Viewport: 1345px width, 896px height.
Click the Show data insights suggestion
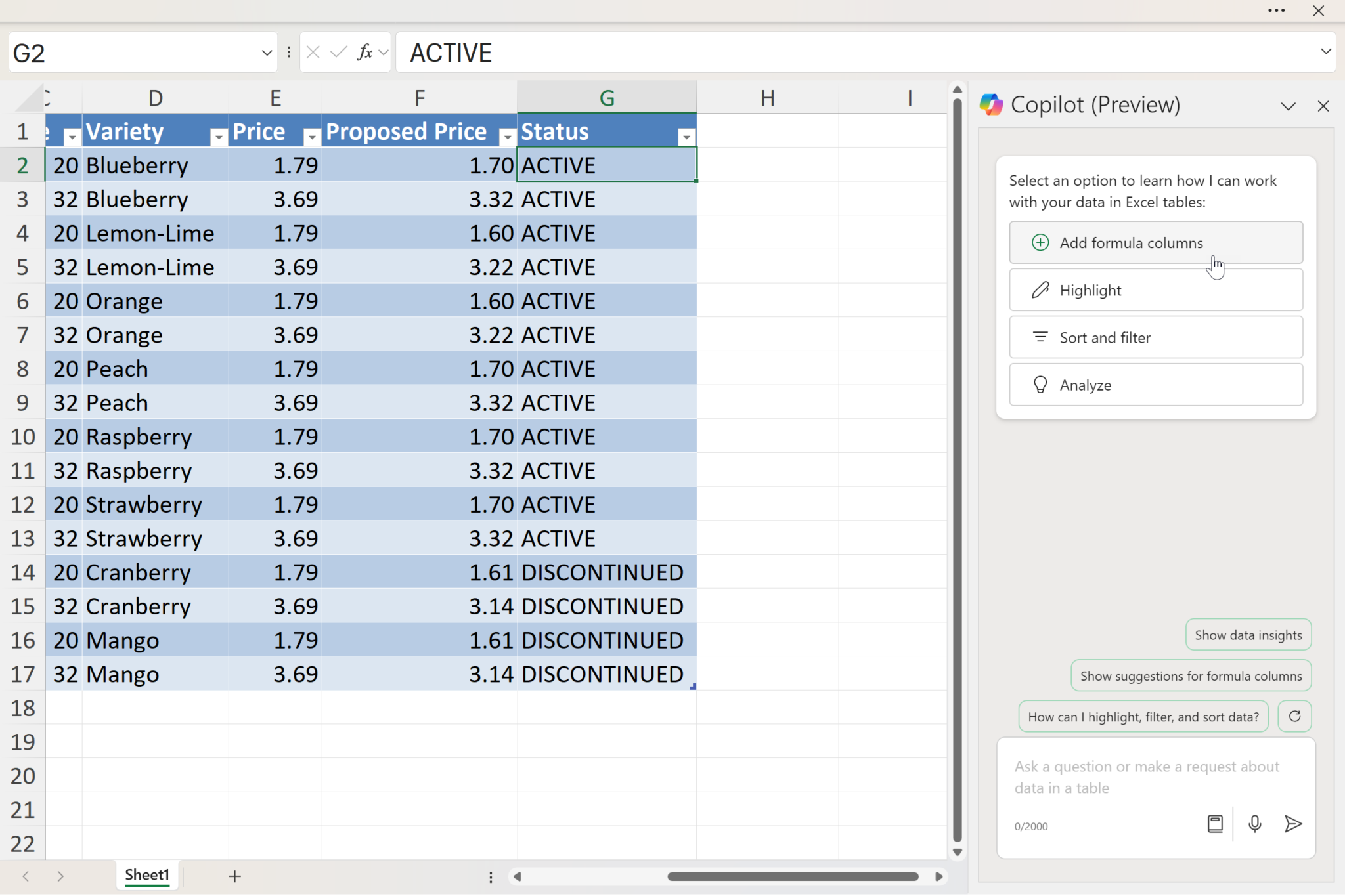pyautogui.click(x=1248, y=635)
